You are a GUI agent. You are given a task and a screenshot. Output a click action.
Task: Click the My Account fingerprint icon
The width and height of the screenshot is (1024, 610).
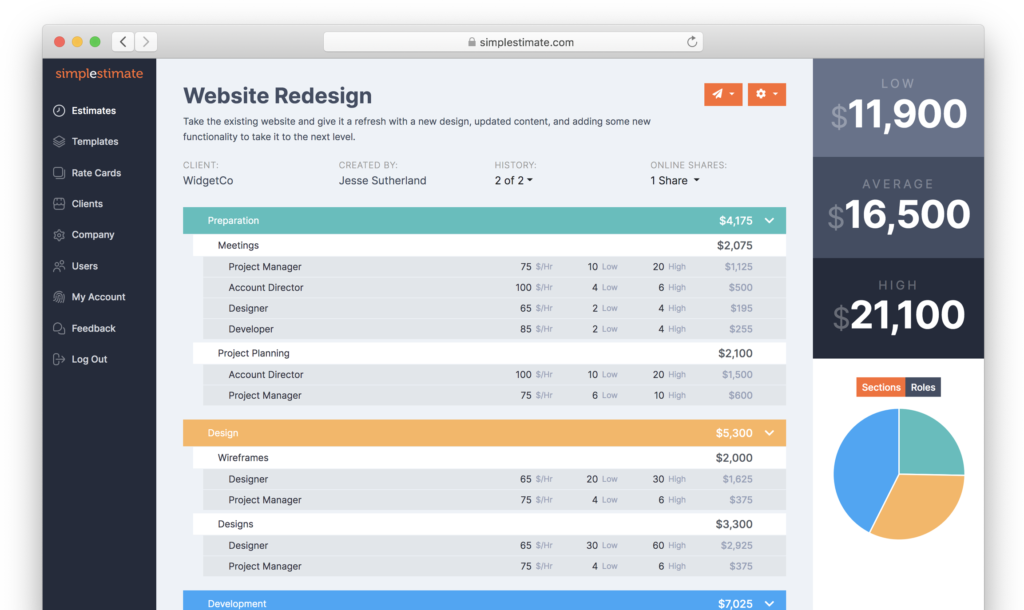(59, 297)
